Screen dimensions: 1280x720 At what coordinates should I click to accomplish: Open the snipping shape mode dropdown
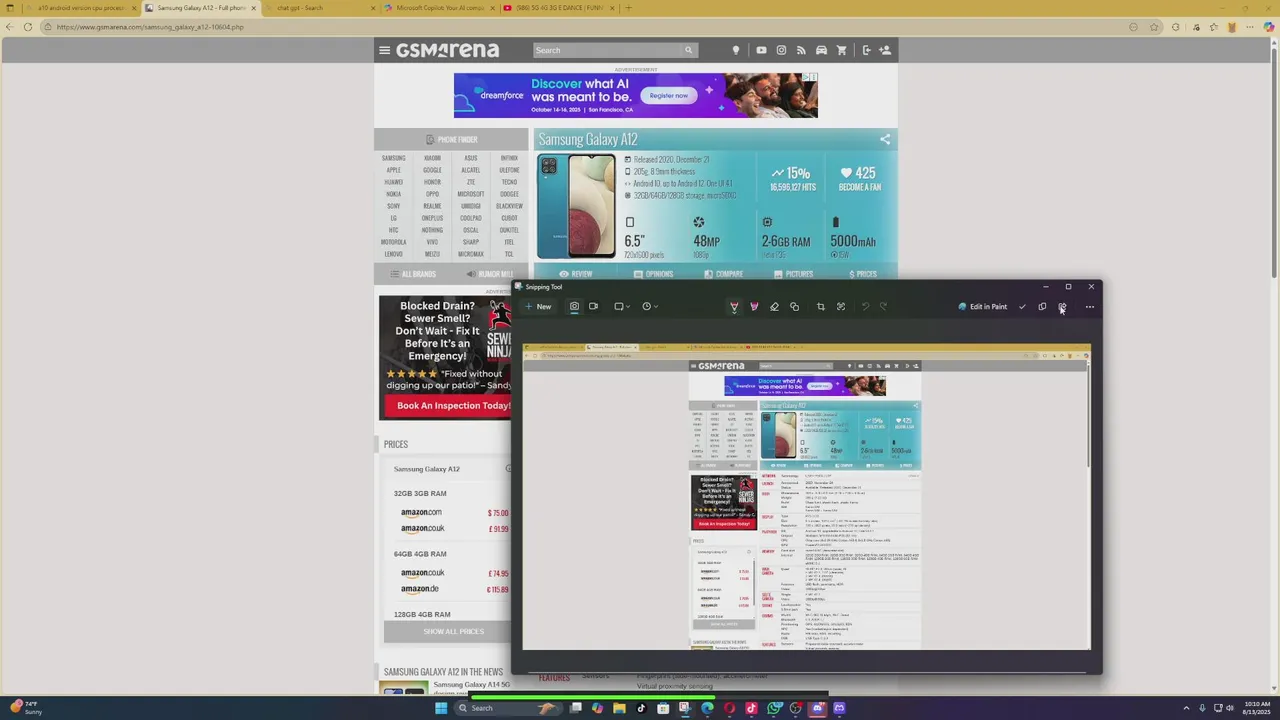(x=622, y=306)
